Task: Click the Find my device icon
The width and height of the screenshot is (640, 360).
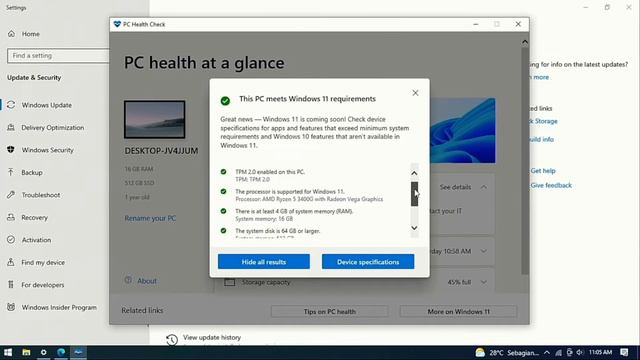Action: [11, 262]
